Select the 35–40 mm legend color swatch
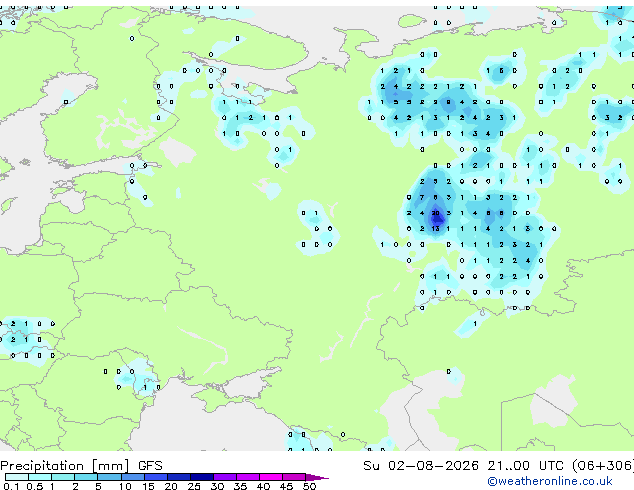Screen dimensions: 634x490 pos(248,477)
